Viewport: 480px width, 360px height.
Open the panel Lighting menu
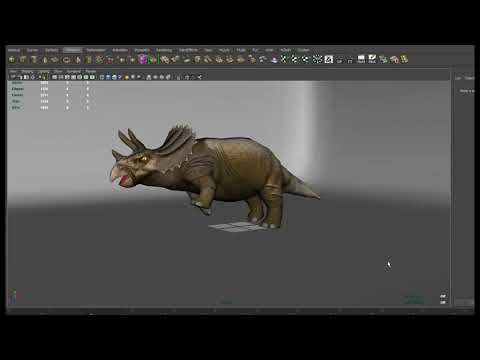point(44,71)
